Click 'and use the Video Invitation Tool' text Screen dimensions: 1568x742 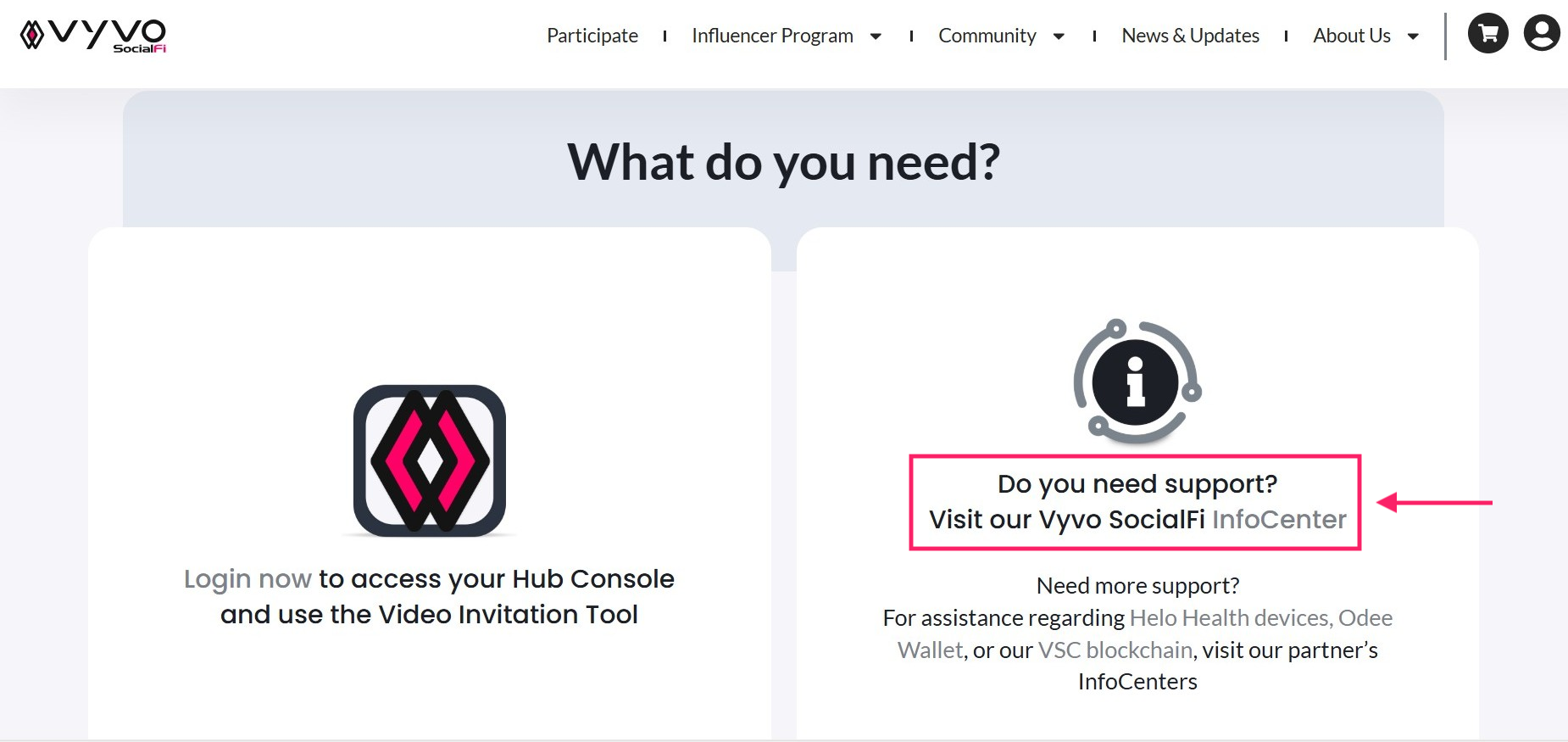pos(430,615)
